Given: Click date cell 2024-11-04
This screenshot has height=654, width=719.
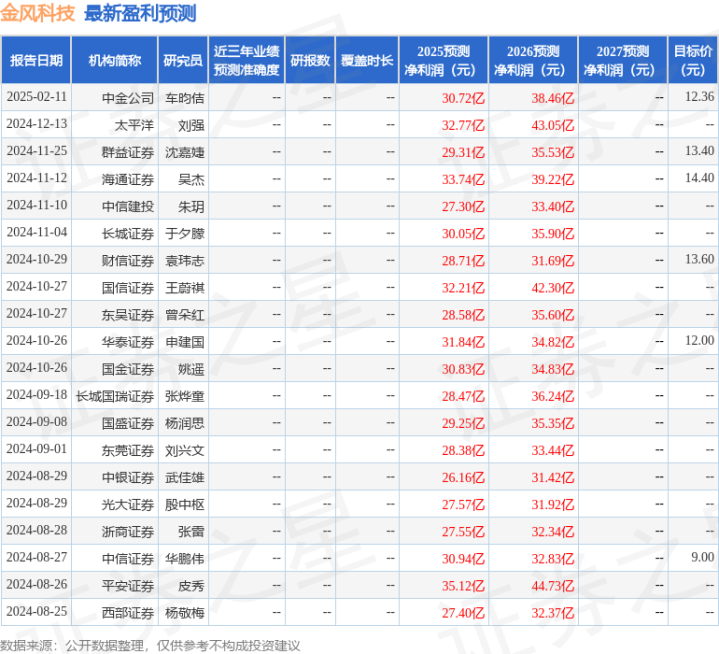Looking at the screenshot, I should (x=37, y=232).
